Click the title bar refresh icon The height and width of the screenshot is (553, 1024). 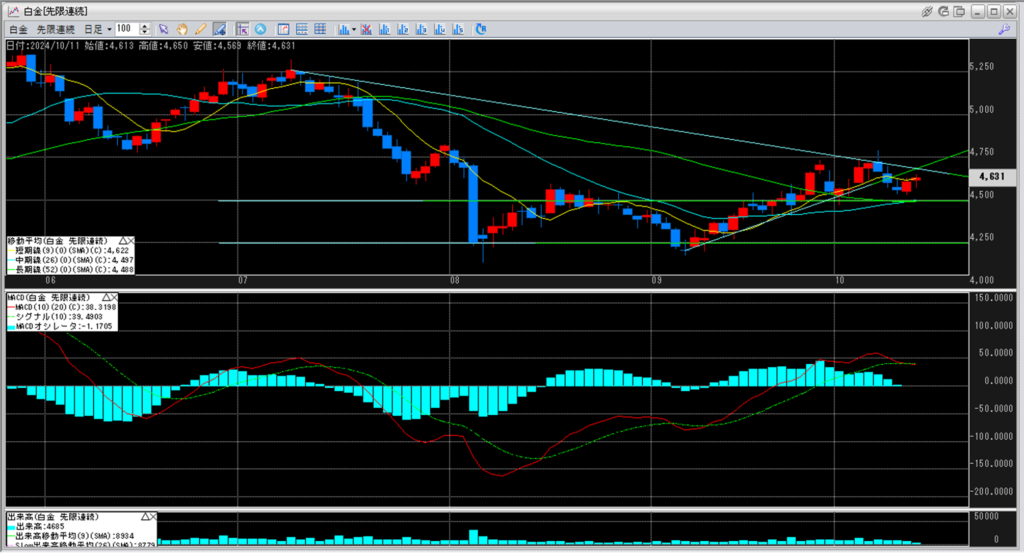tap(944, 11)
